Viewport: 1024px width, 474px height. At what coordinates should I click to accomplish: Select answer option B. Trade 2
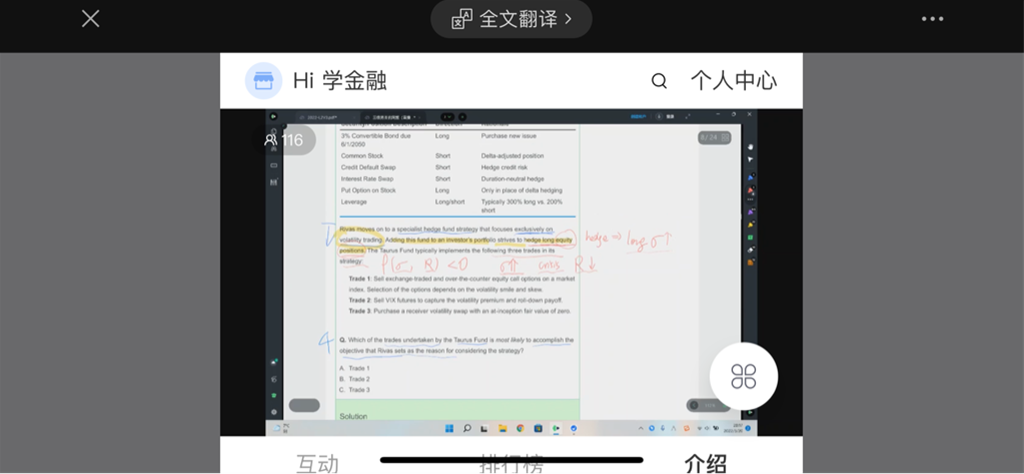tap(354, 379)
